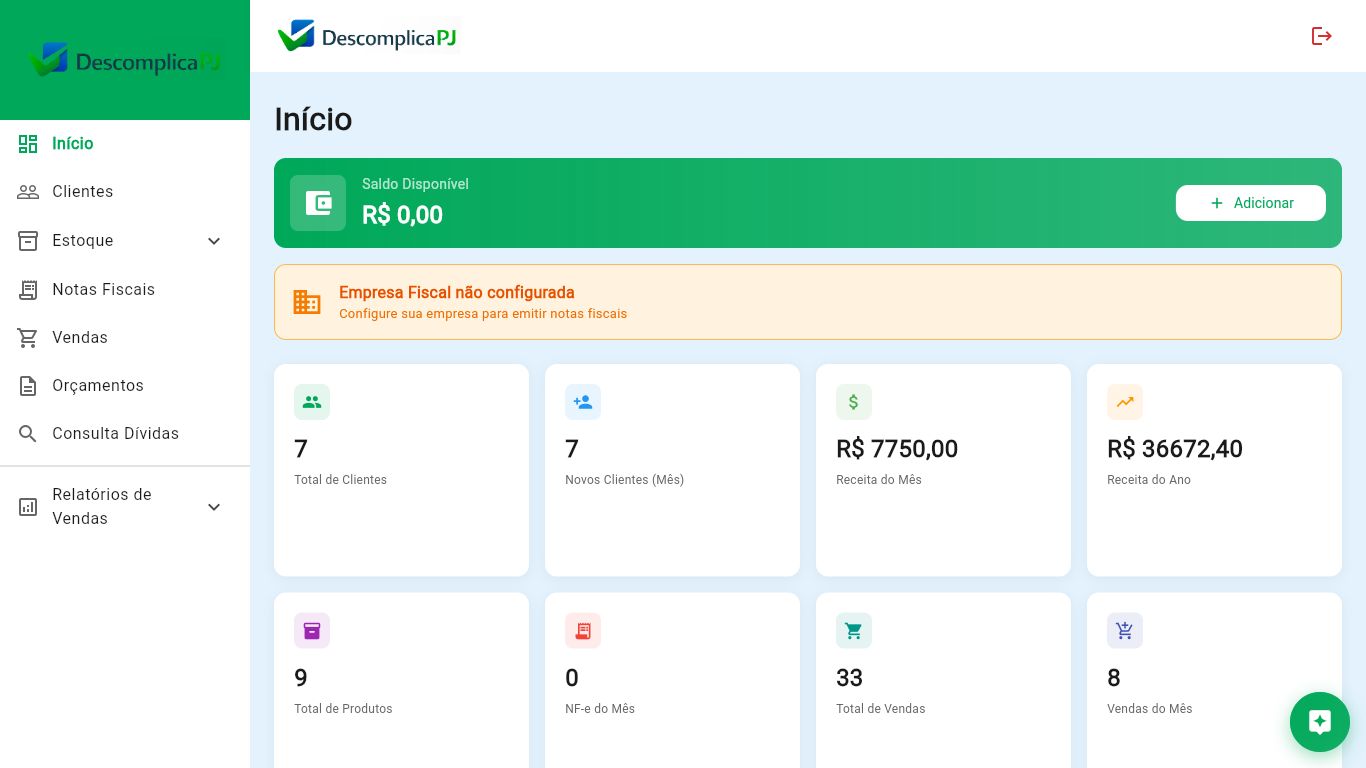Click the Notas Fiscais receipt icon in sidebar
Viewport: 1366px width, 768px height.
tap(28, 290)
